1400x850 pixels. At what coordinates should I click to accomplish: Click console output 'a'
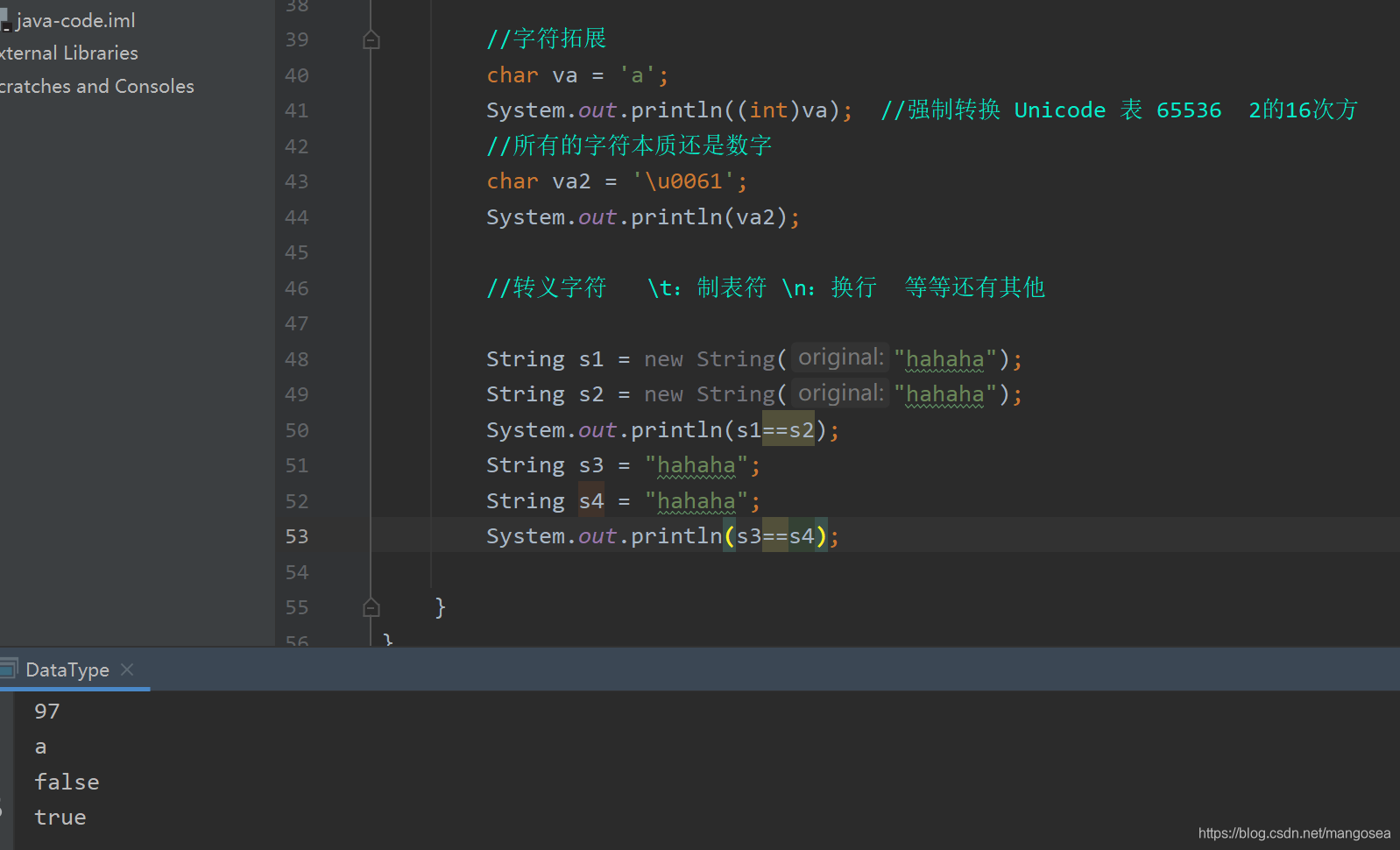pyautogui.click(x=40, y=747)
